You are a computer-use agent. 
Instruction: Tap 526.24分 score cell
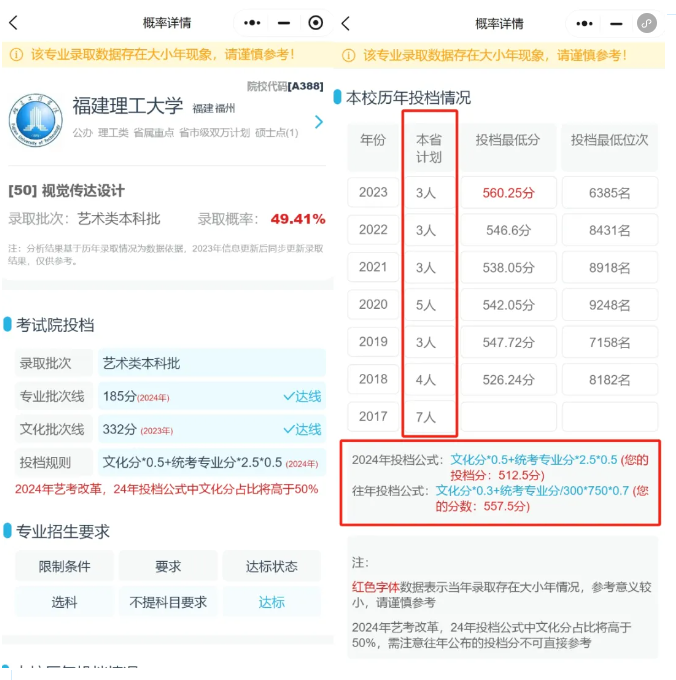tap(508, 379)
